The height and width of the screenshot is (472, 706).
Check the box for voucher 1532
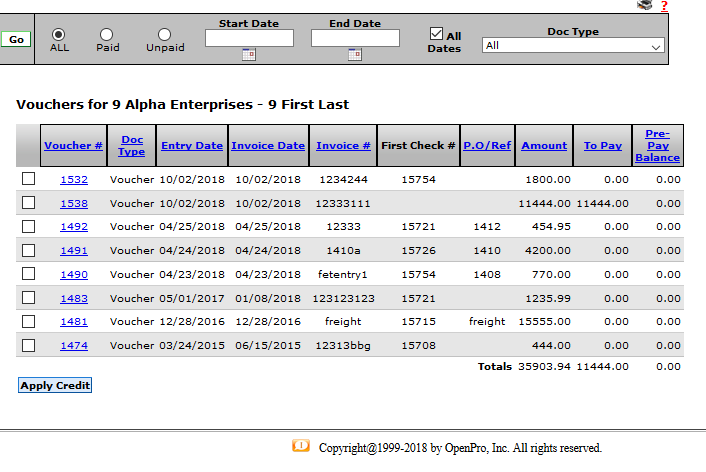(29, 179)
